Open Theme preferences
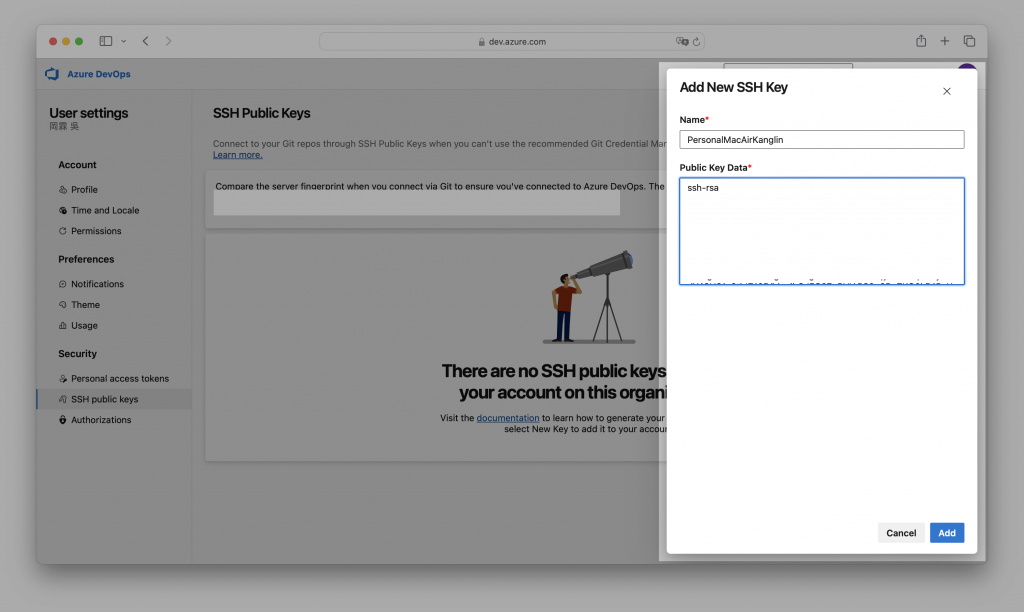 pos(86,305)
